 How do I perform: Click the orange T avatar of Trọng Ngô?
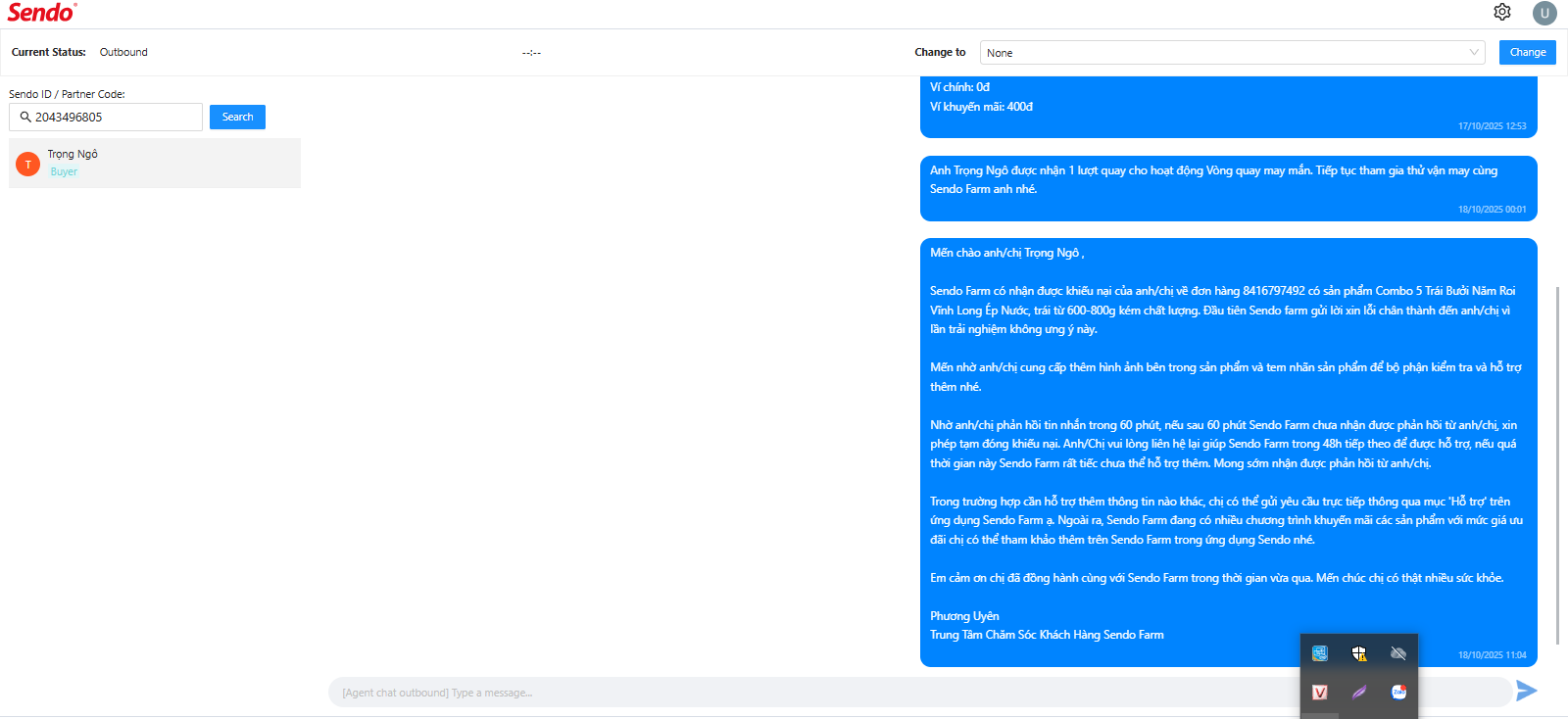[x=28, y=164]
